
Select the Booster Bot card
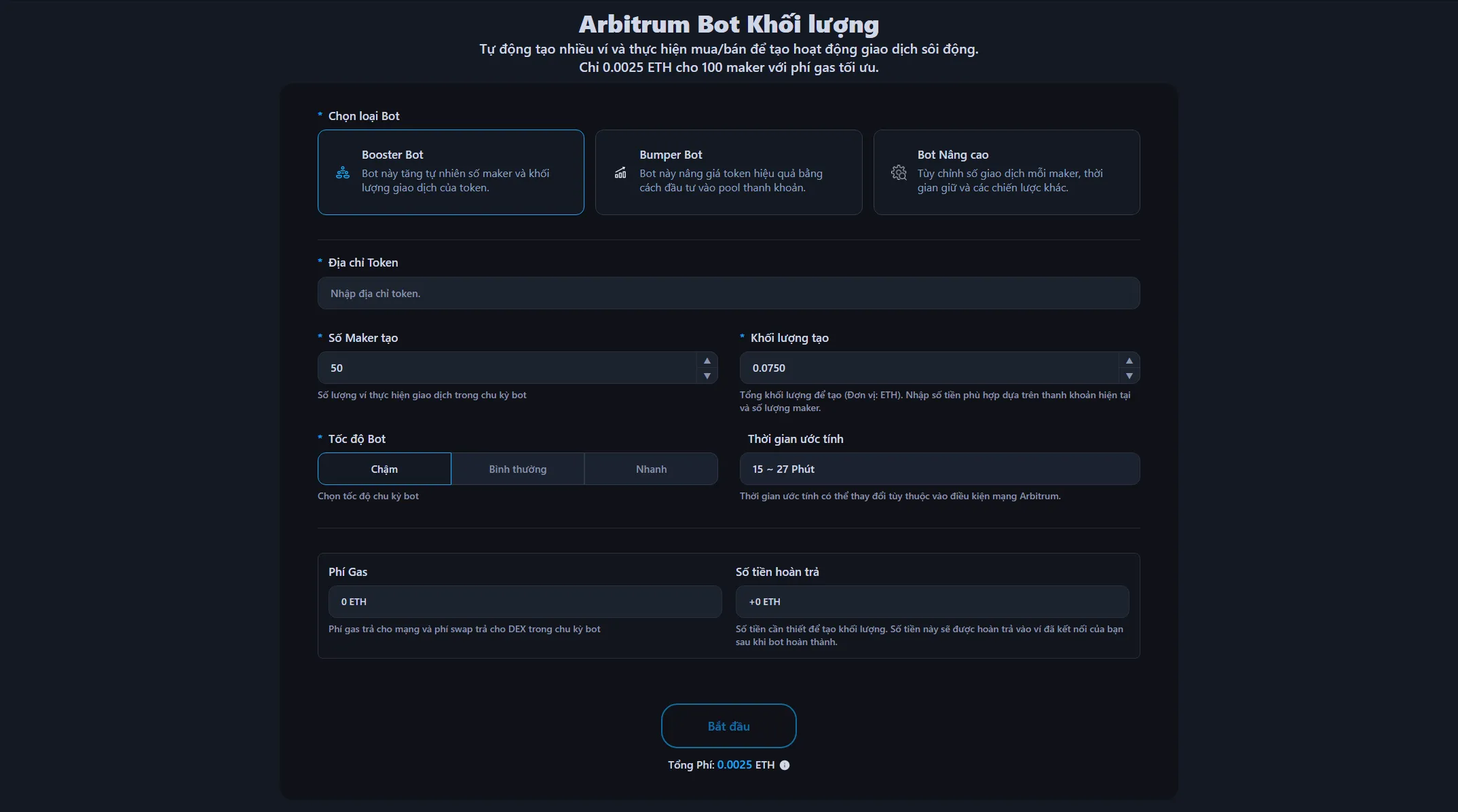[x=451, y=172]
